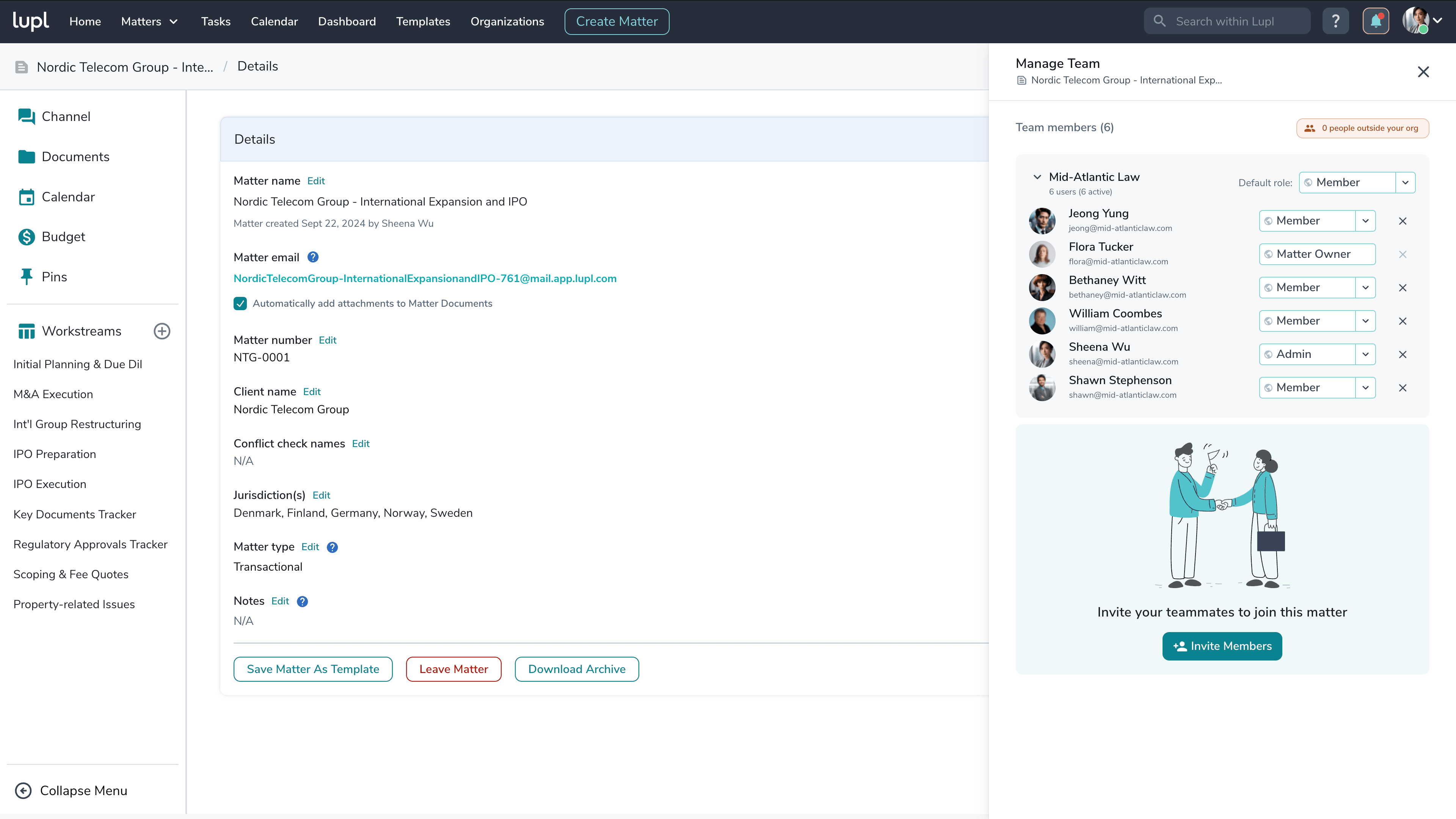Click the Channel chat icon
Image resolution: width=1456 pixels, height=819 pixels.
pos(26,116)
